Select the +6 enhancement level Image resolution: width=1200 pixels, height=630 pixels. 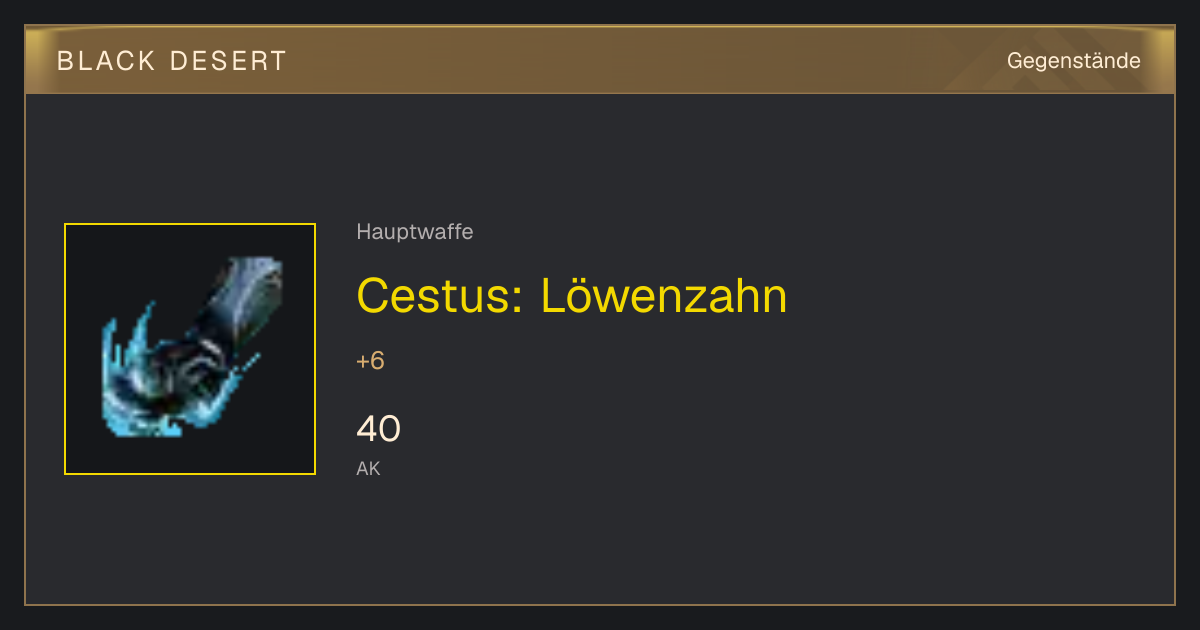click(x=370, y=361)
